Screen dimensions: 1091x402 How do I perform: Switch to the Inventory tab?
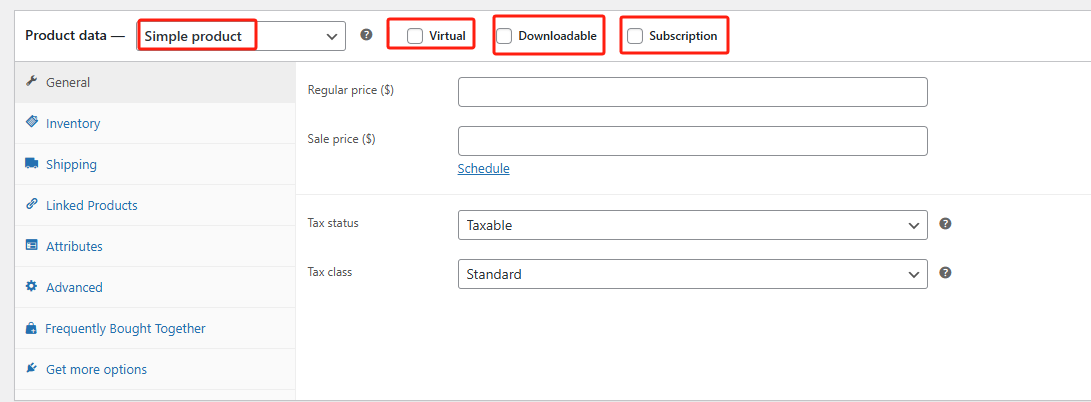click(73, 123)
